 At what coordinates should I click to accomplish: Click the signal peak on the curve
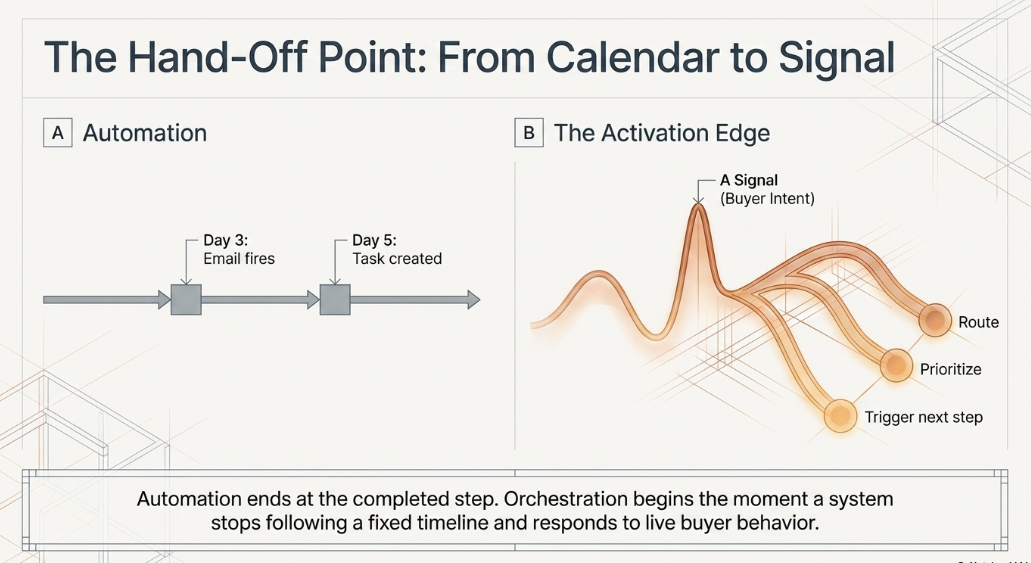698,210
